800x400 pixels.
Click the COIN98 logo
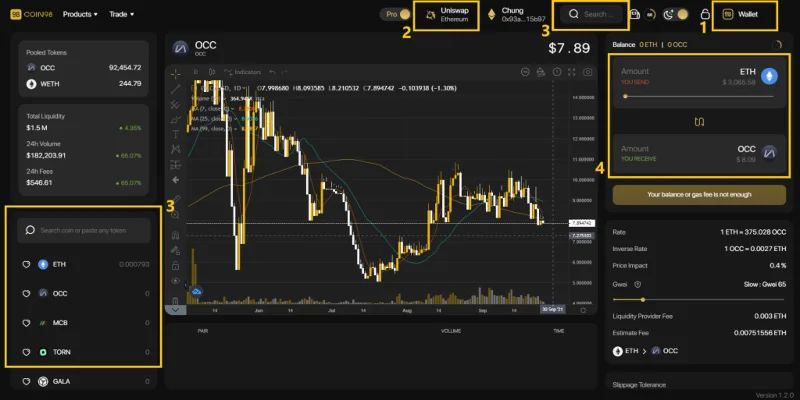click(32, 14)
